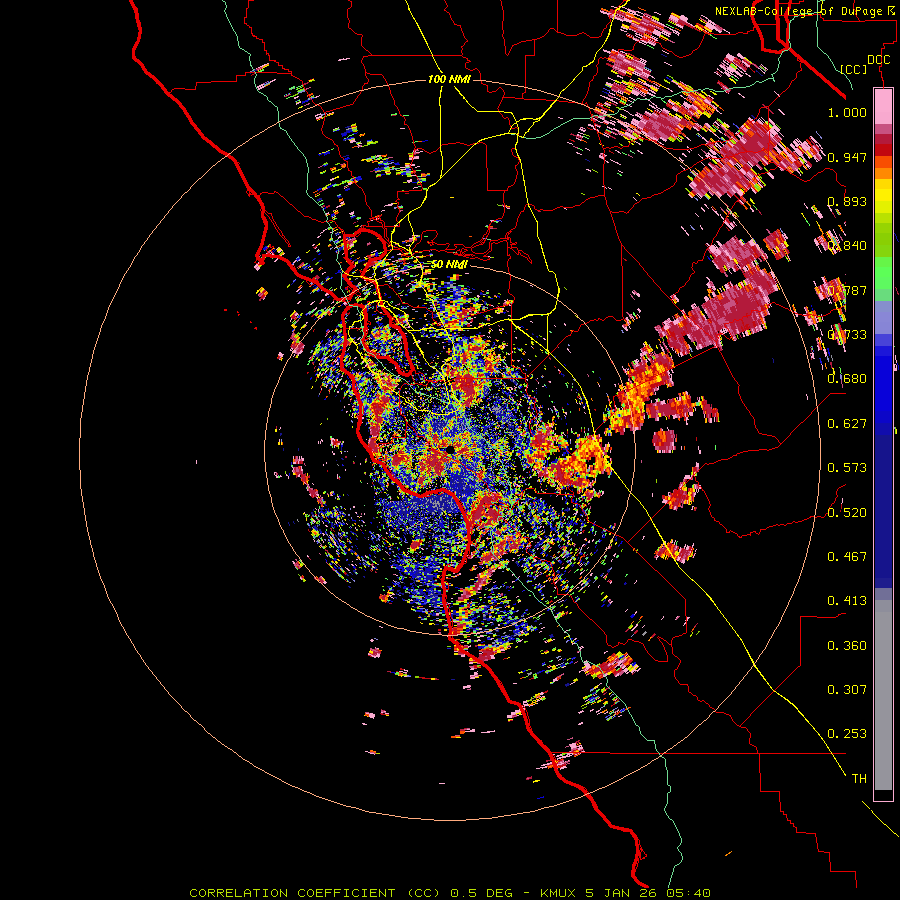
Task: Click "CORRELATION COEFFICIENT" in the bottom caption
Action: click(292, 893)
